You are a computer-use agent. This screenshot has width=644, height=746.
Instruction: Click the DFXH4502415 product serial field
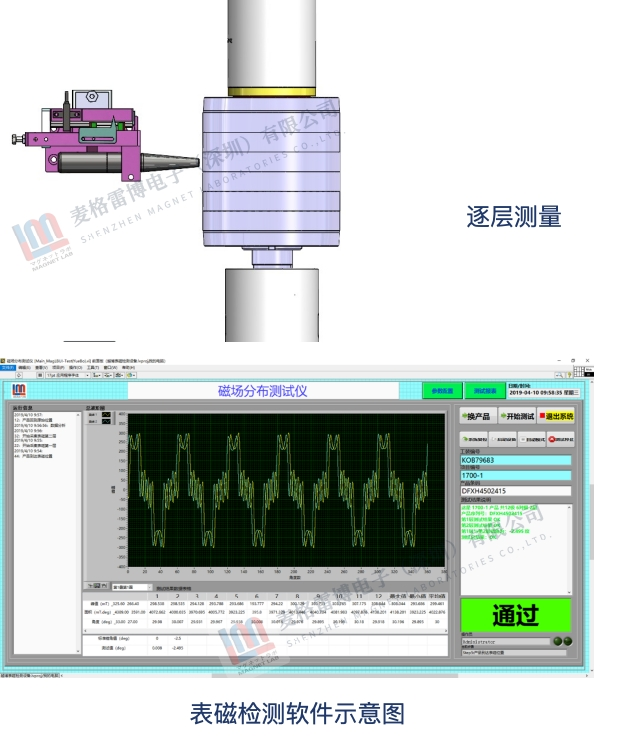(x=515, y=491)
